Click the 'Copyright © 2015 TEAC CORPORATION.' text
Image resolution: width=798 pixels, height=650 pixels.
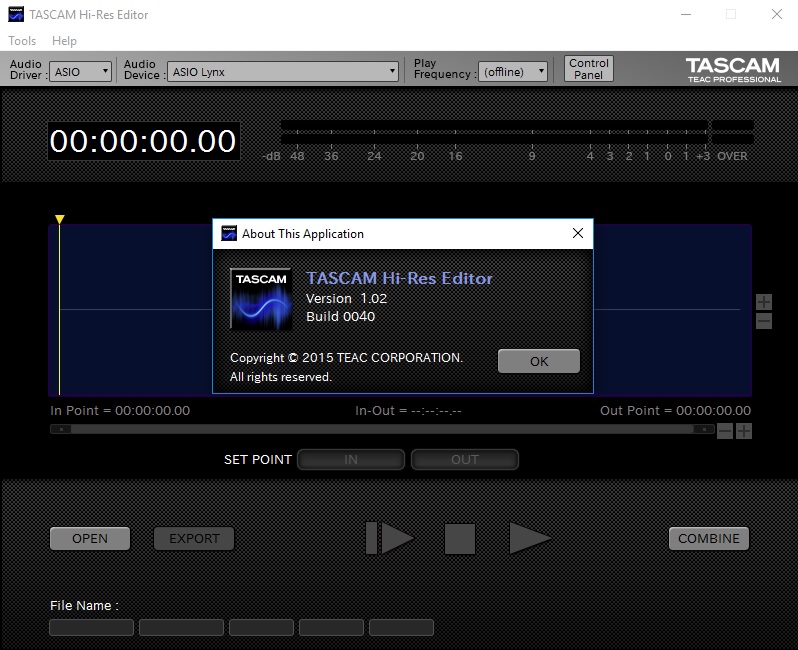point(346,358)
